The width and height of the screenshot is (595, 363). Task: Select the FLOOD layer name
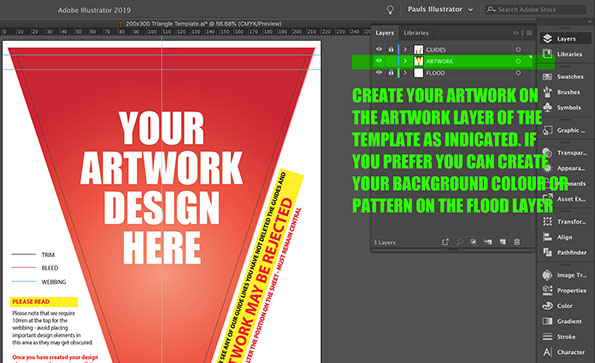[x=435, y=73]
